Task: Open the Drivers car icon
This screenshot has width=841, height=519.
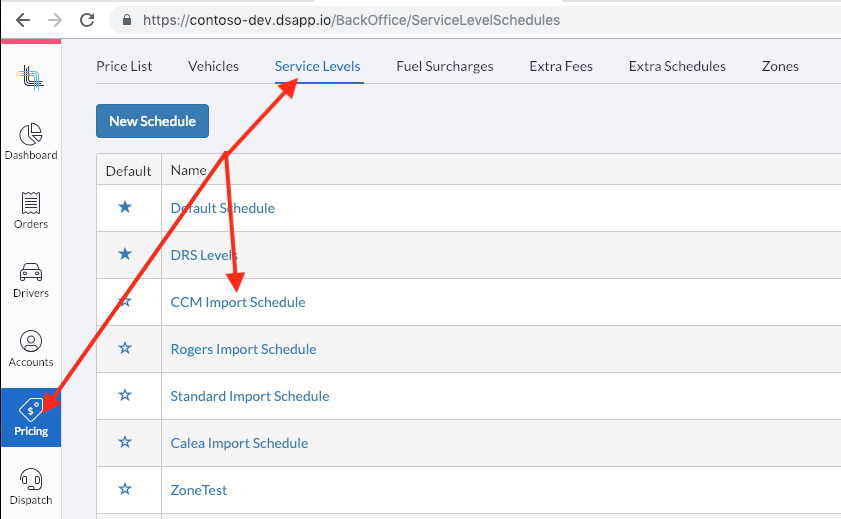Action: coord(31,272)
